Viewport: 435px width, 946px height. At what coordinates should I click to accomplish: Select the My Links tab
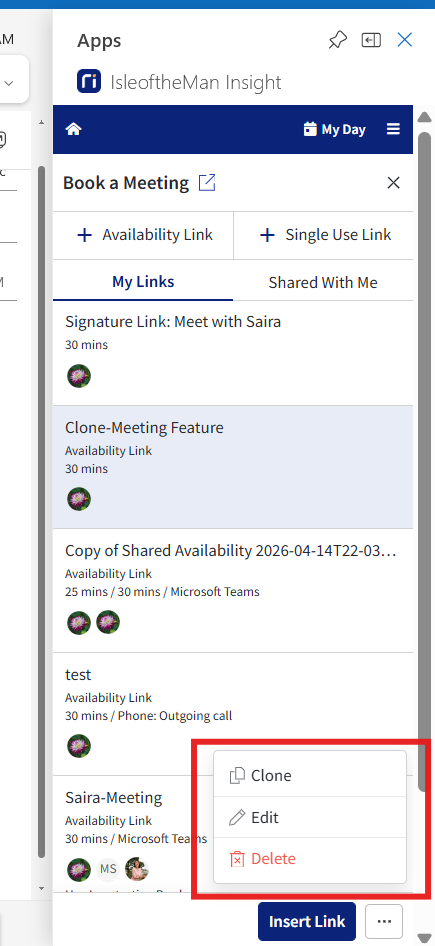(143, 282)
